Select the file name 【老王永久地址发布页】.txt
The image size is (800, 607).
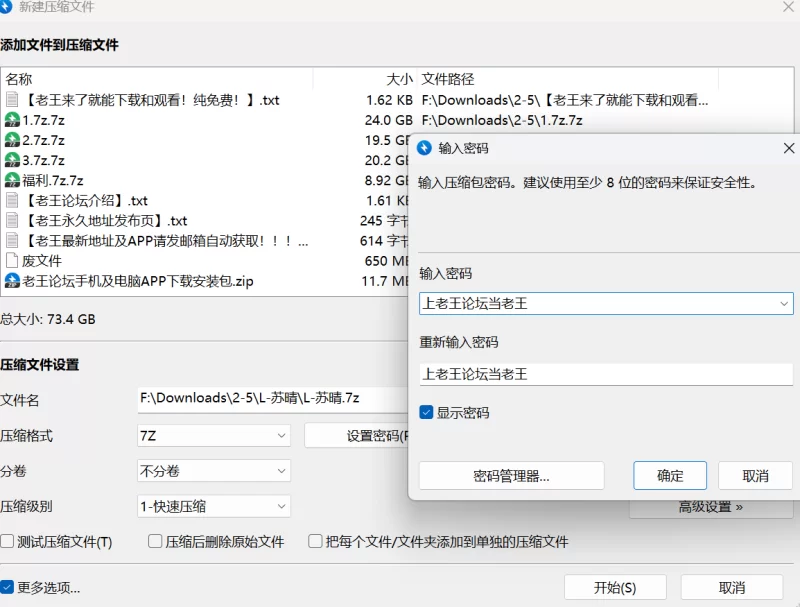click(x=105, y=220)
